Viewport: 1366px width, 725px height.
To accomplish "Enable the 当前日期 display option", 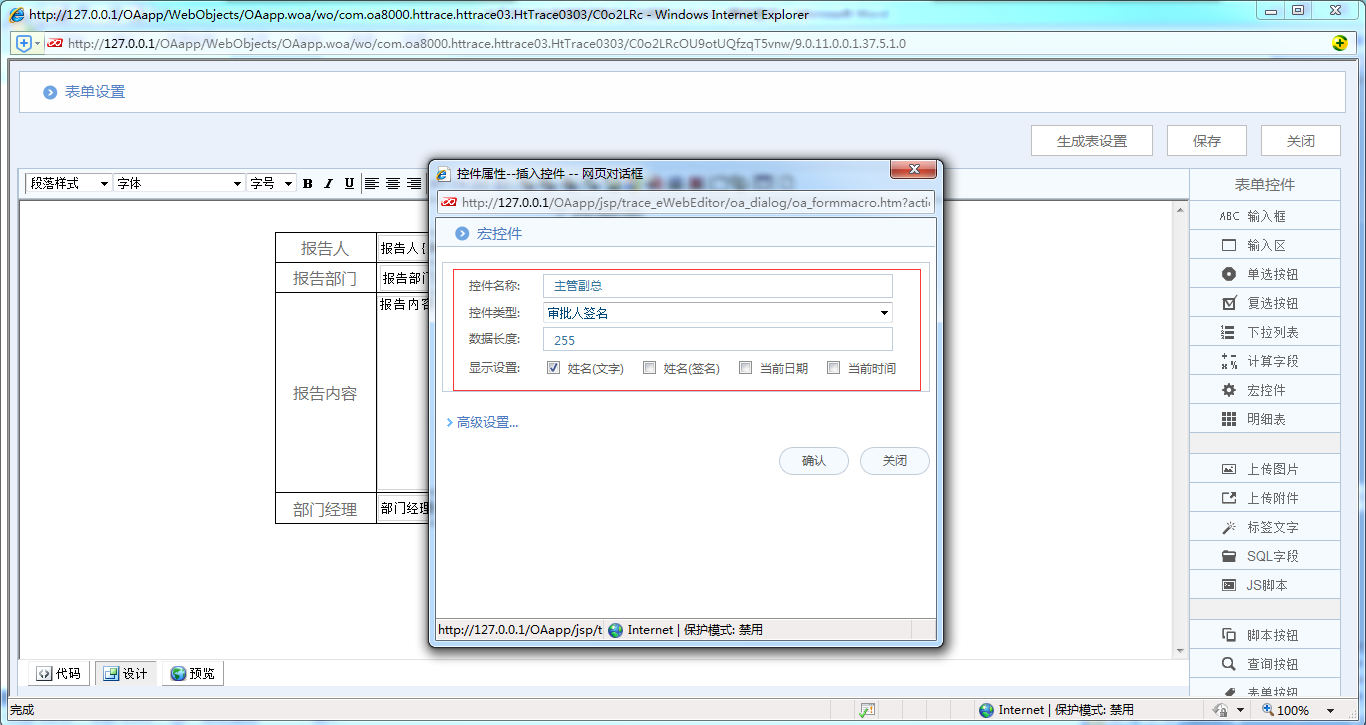I will 745,367.
